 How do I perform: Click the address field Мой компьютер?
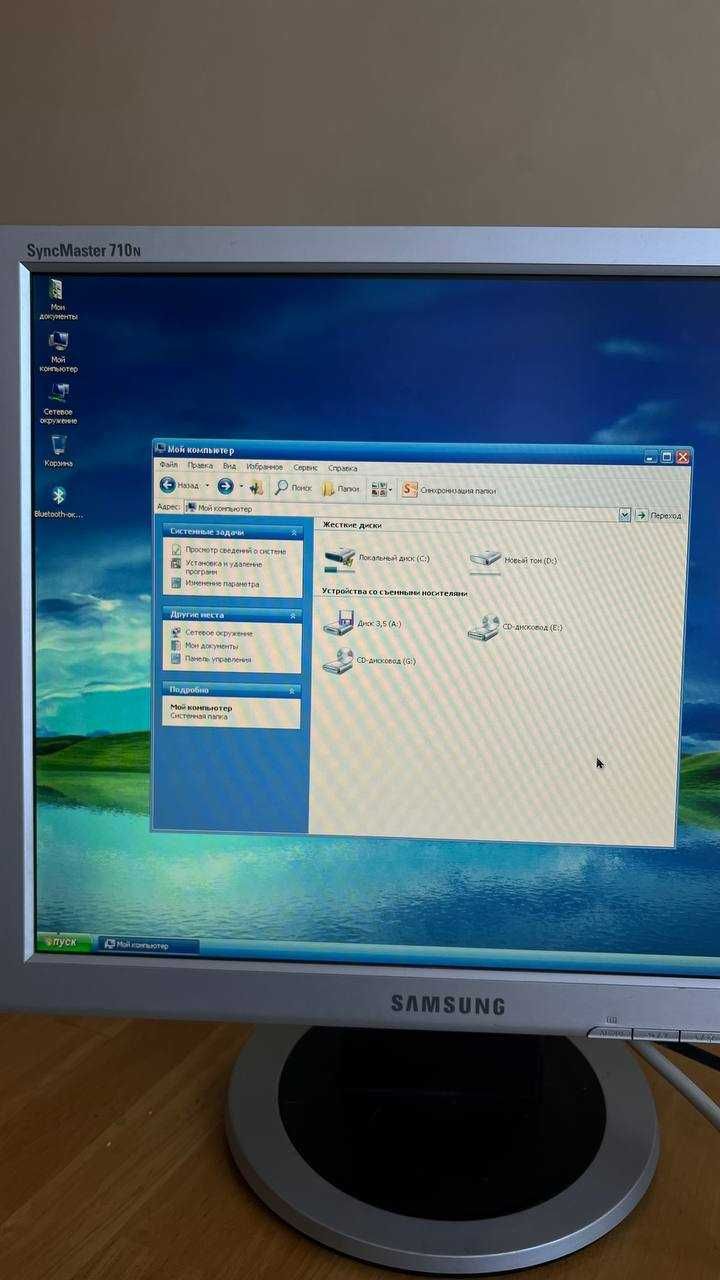coord(400,512)
